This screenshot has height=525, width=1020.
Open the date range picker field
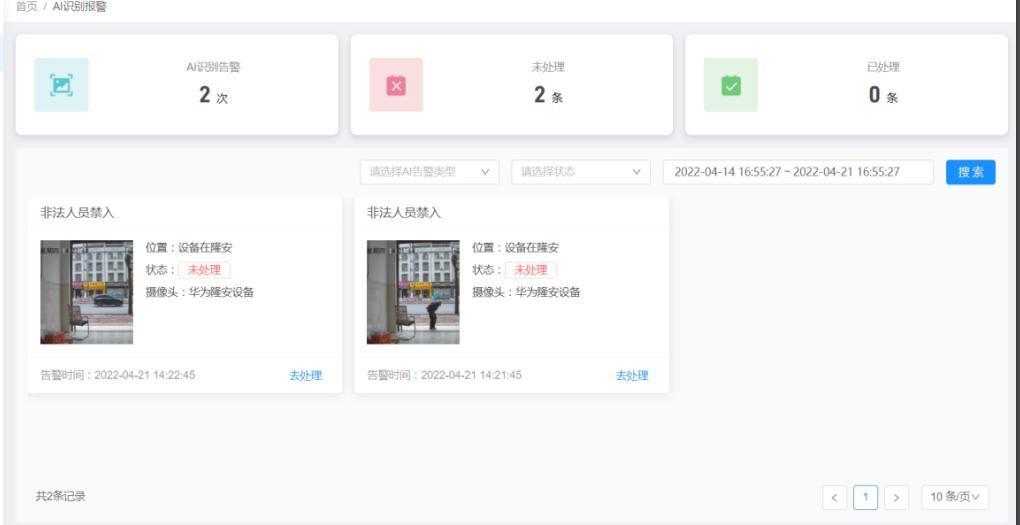tap(797, 172)
